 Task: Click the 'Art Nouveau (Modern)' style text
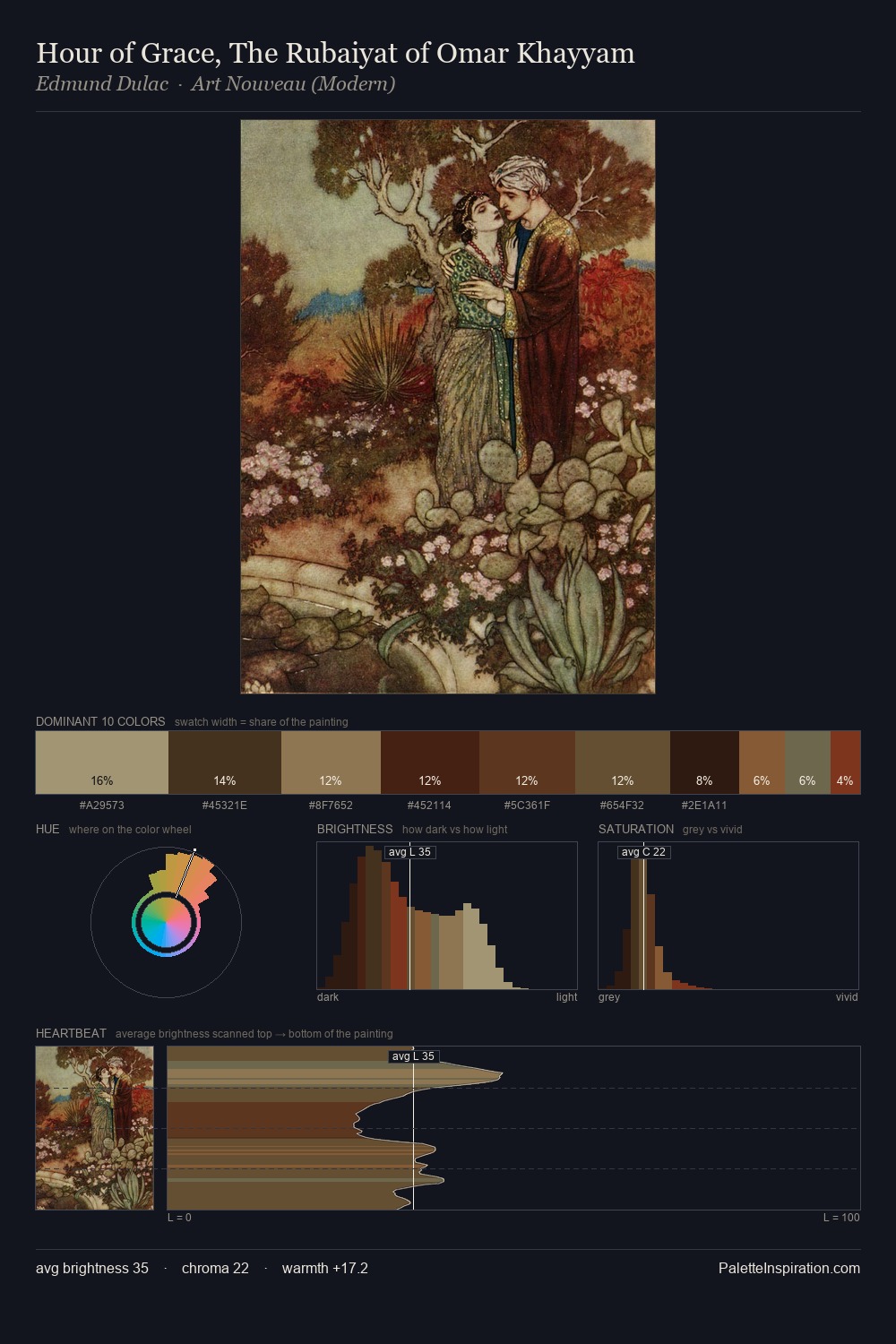coord(293,84)
